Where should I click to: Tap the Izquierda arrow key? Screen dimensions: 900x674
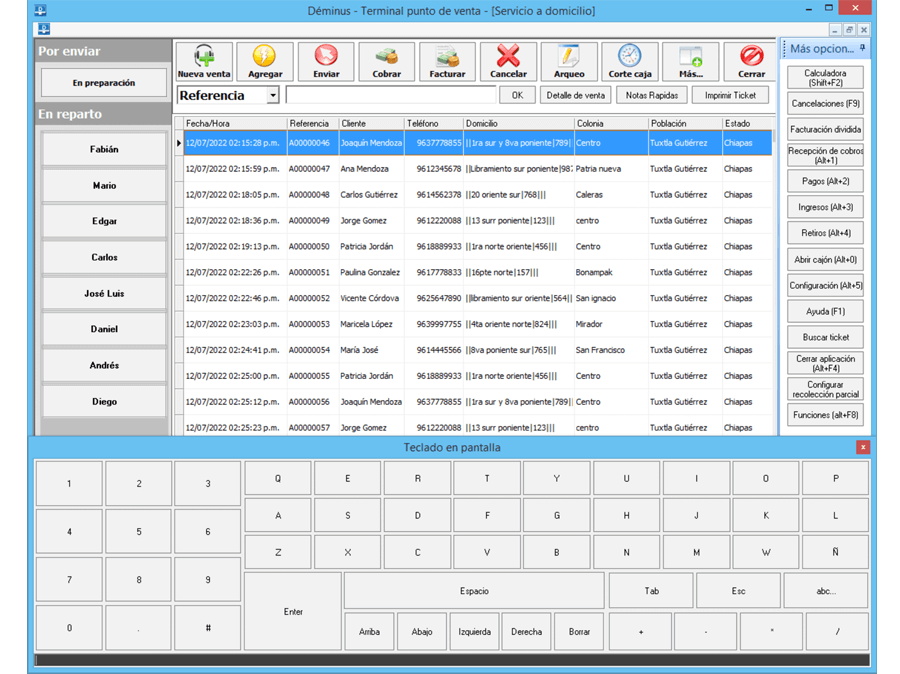[x=474, y=632]
